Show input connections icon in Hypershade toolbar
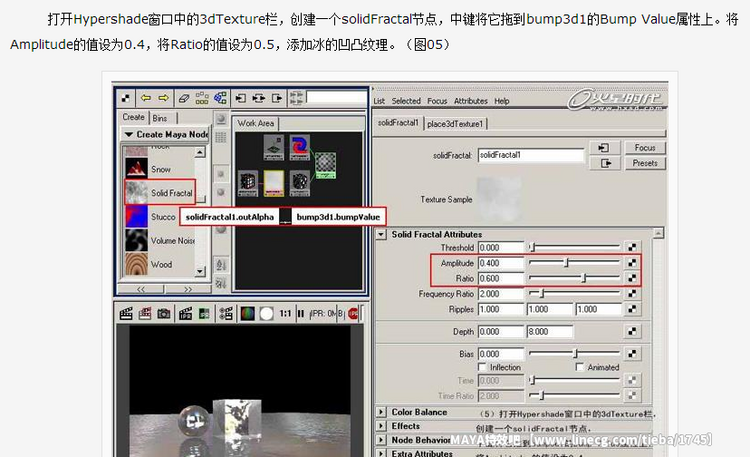Screen dimensions: 750x457 tap(240, 98)
